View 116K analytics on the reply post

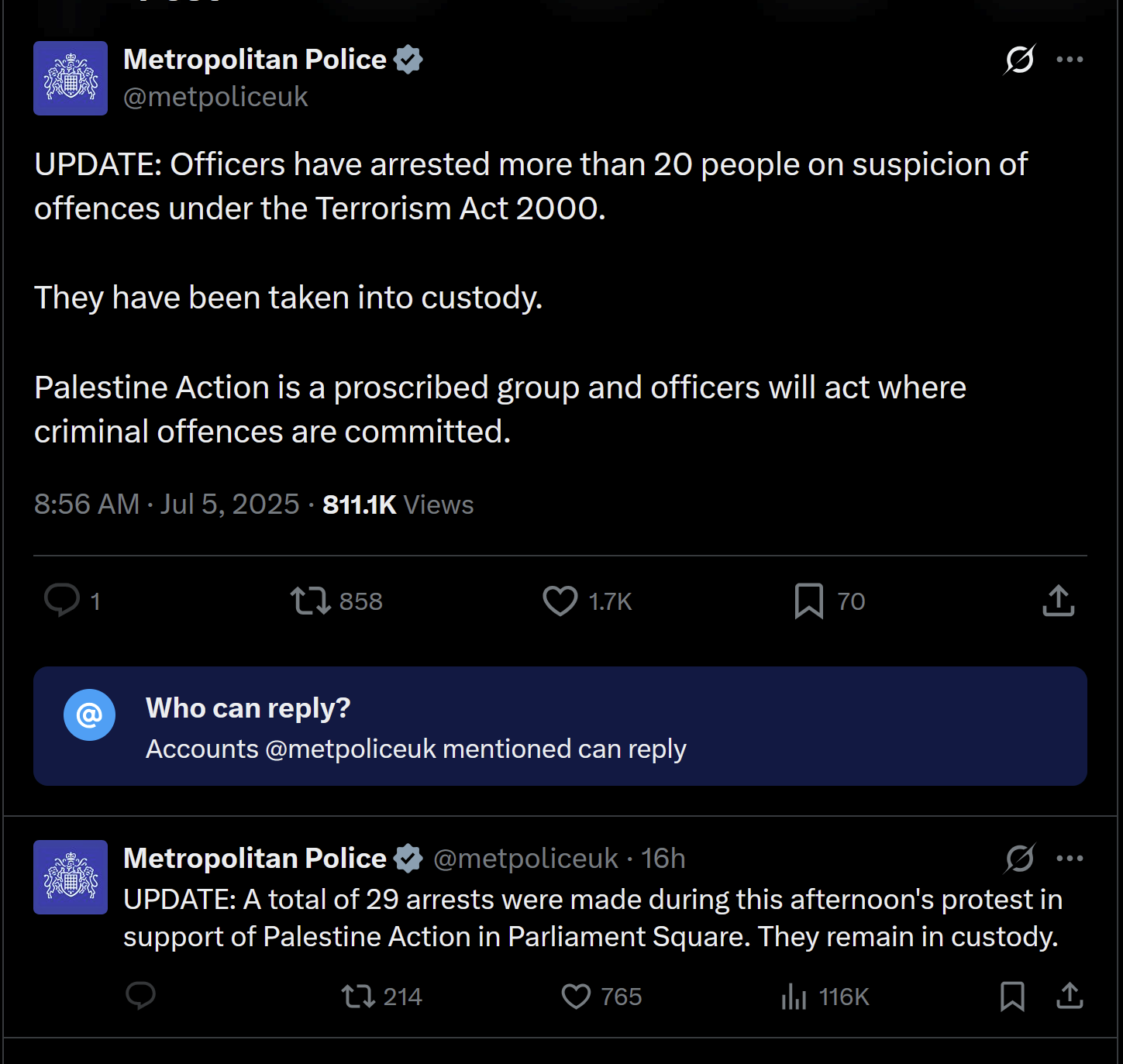[825, 996]
